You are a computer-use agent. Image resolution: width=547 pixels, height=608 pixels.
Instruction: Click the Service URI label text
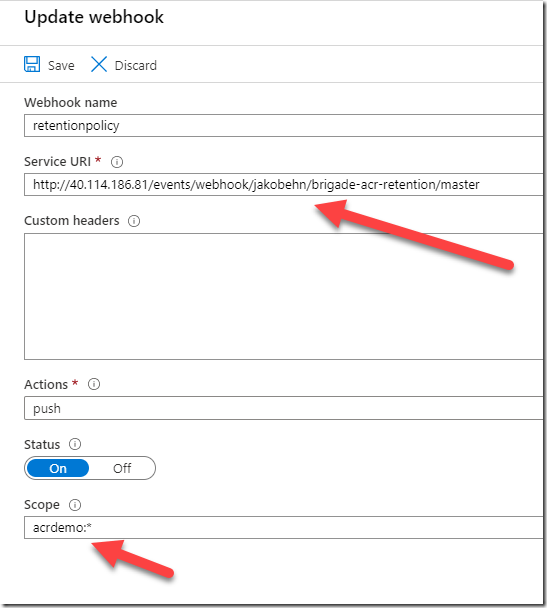click(57, 162)
